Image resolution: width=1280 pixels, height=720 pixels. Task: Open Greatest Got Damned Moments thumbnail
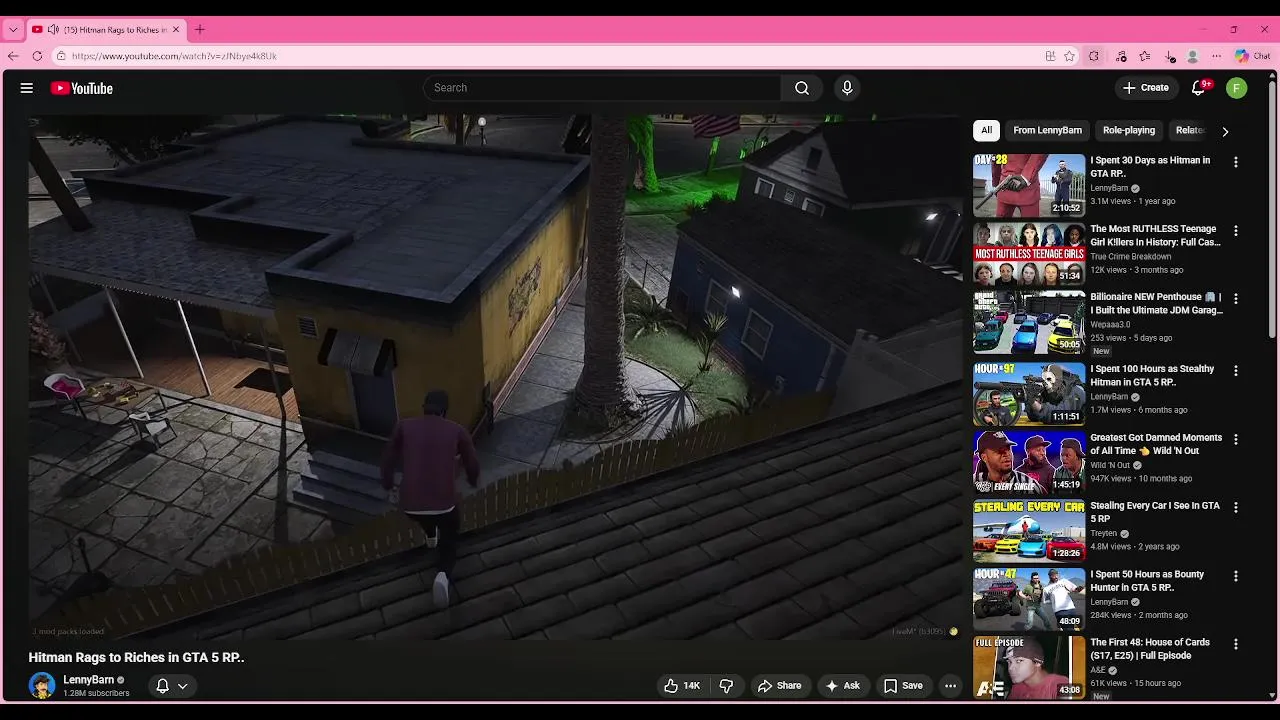(x=1029, y=462)
